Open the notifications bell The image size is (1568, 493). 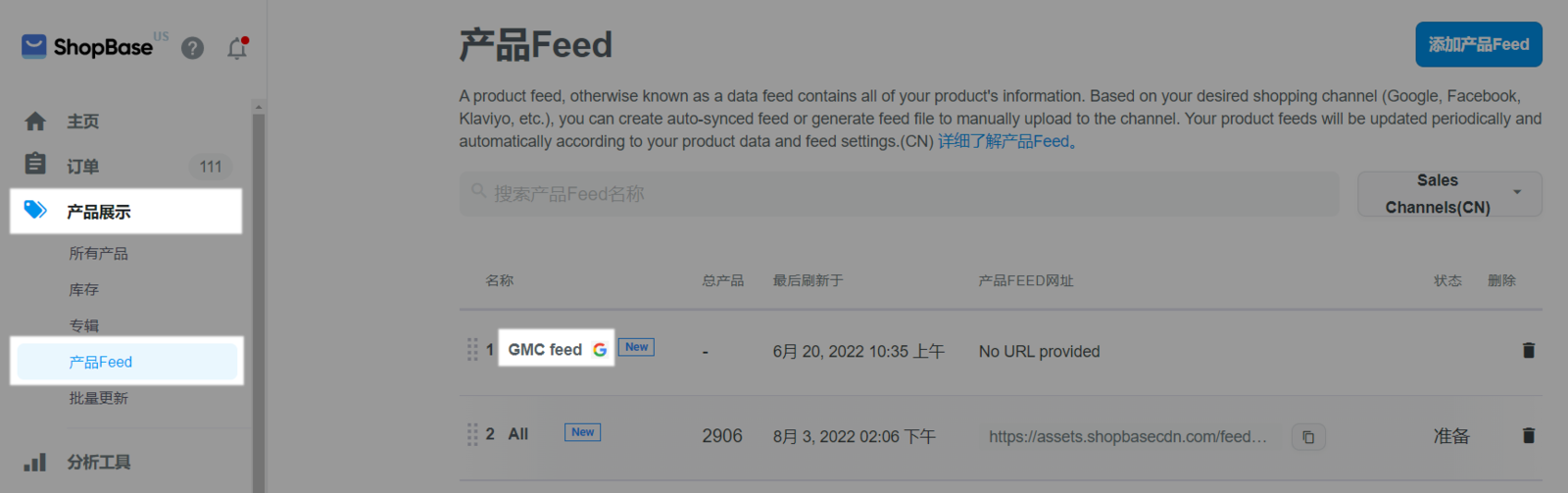click(237, 48)
